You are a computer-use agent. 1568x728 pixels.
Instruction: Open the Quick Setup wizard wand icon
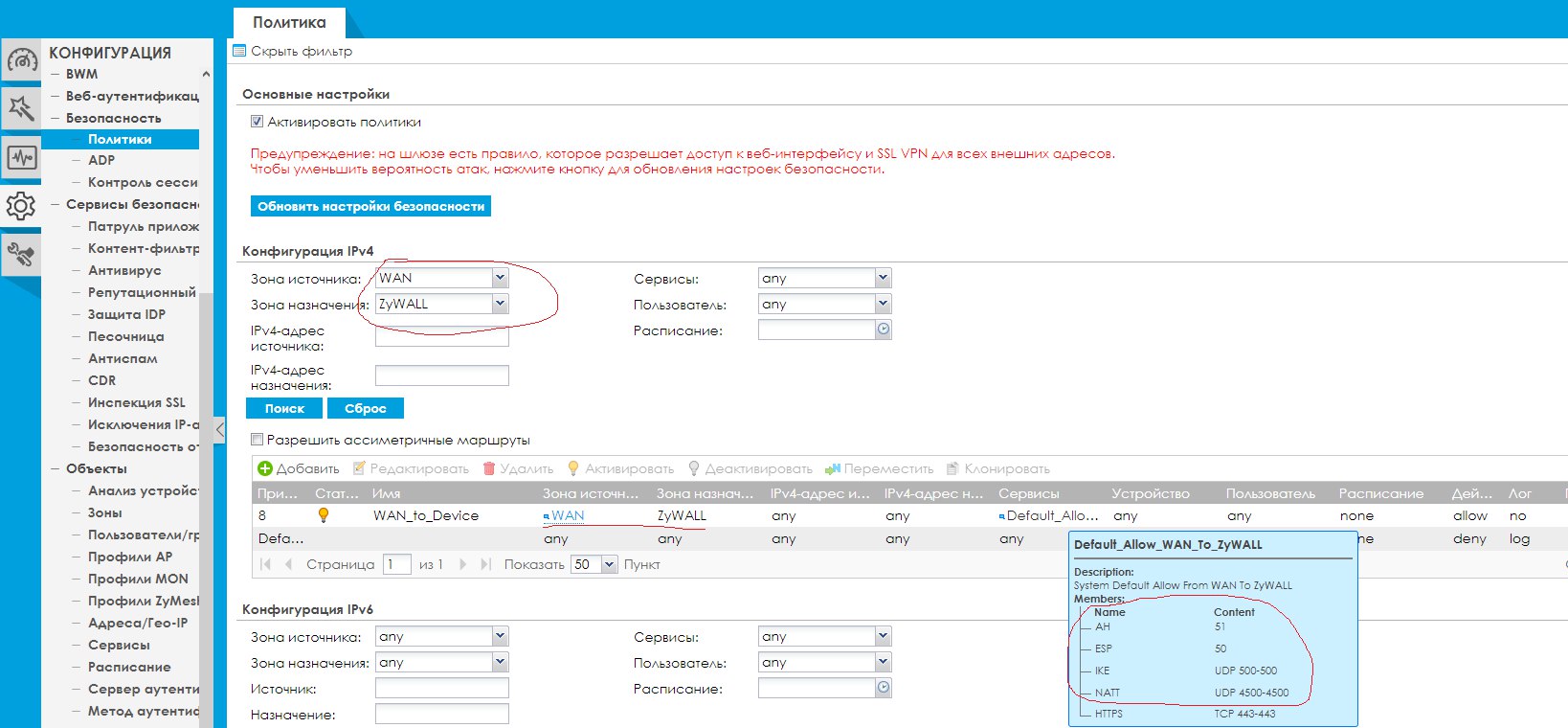tap(21, 107)
